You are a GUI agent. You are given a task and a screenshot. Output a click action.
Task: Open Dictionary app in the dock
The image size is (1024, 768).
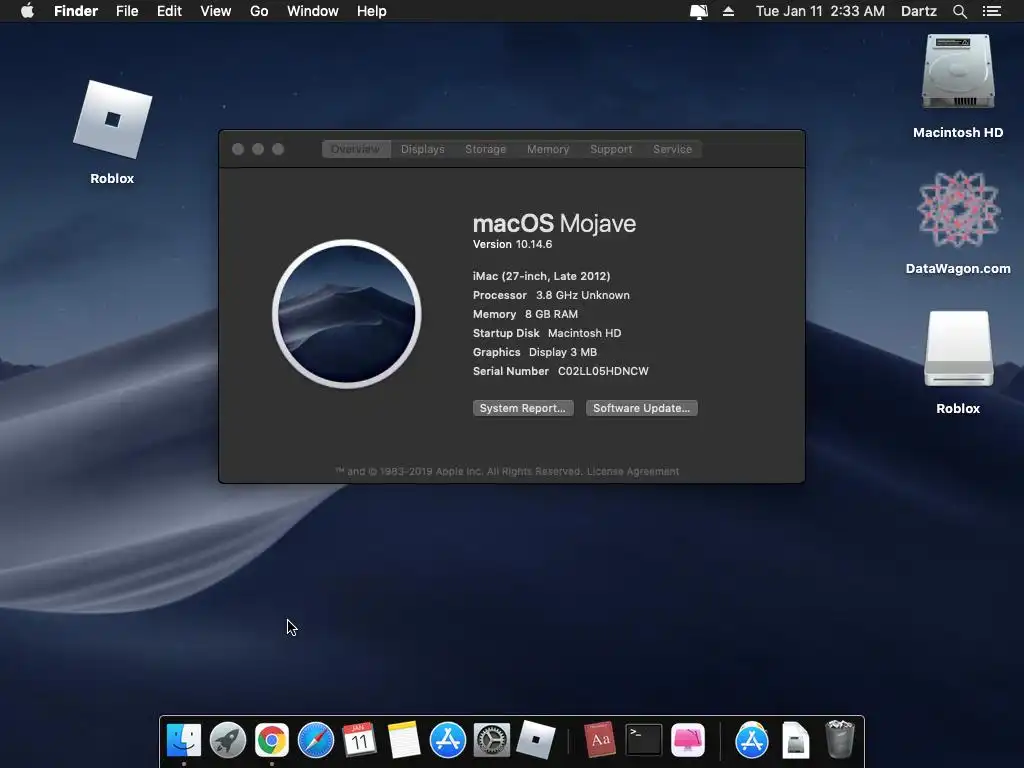click(600, 741)
